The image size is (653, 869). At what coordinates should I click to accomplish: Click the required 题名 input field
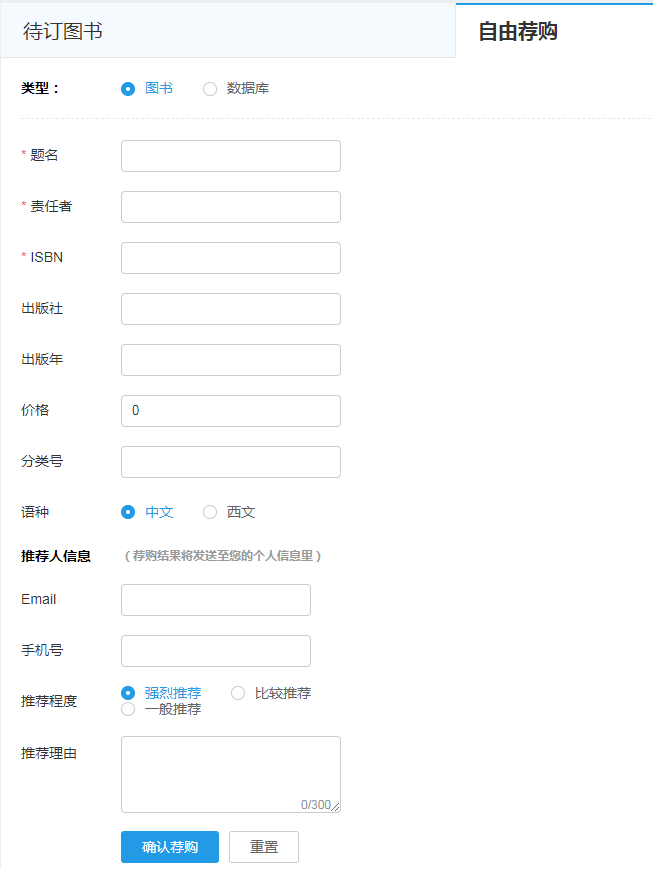point(230,155)
